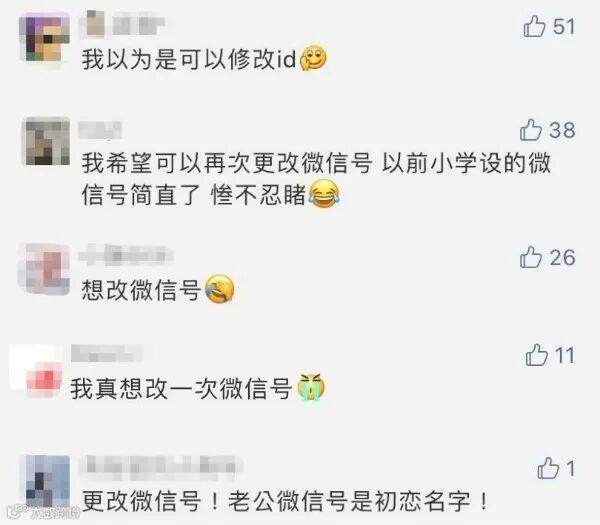This screenshot has height=525, width=600.
Task: Select comment text 我真想改一次微信号
Action: click(181, 388)
